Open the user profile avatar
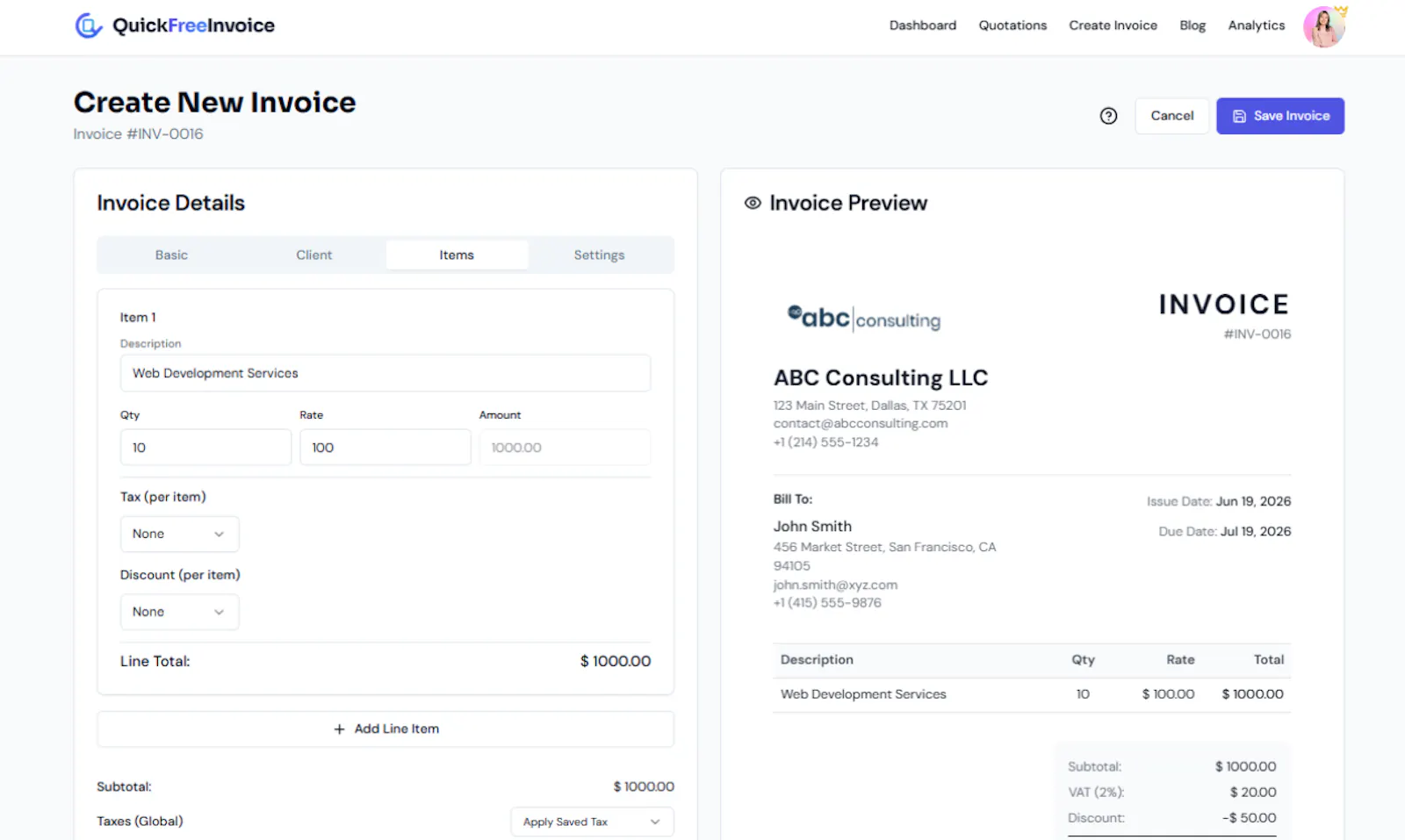The width and height of the screenshot is (1405, 840). (1324, 27)
